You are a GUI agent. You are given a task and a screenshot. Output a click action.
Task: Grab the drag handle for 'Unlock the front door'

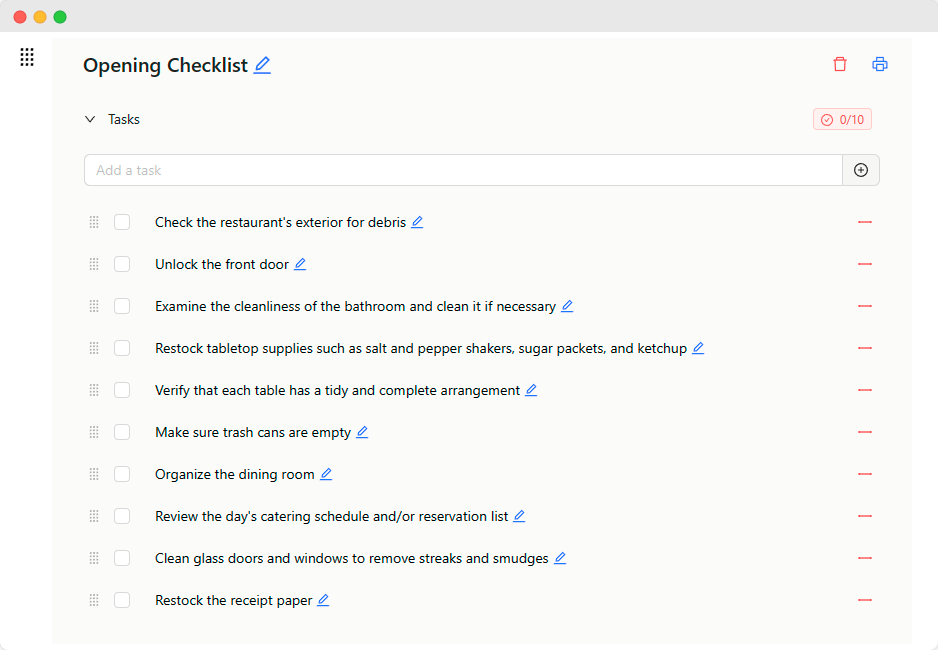94,264
